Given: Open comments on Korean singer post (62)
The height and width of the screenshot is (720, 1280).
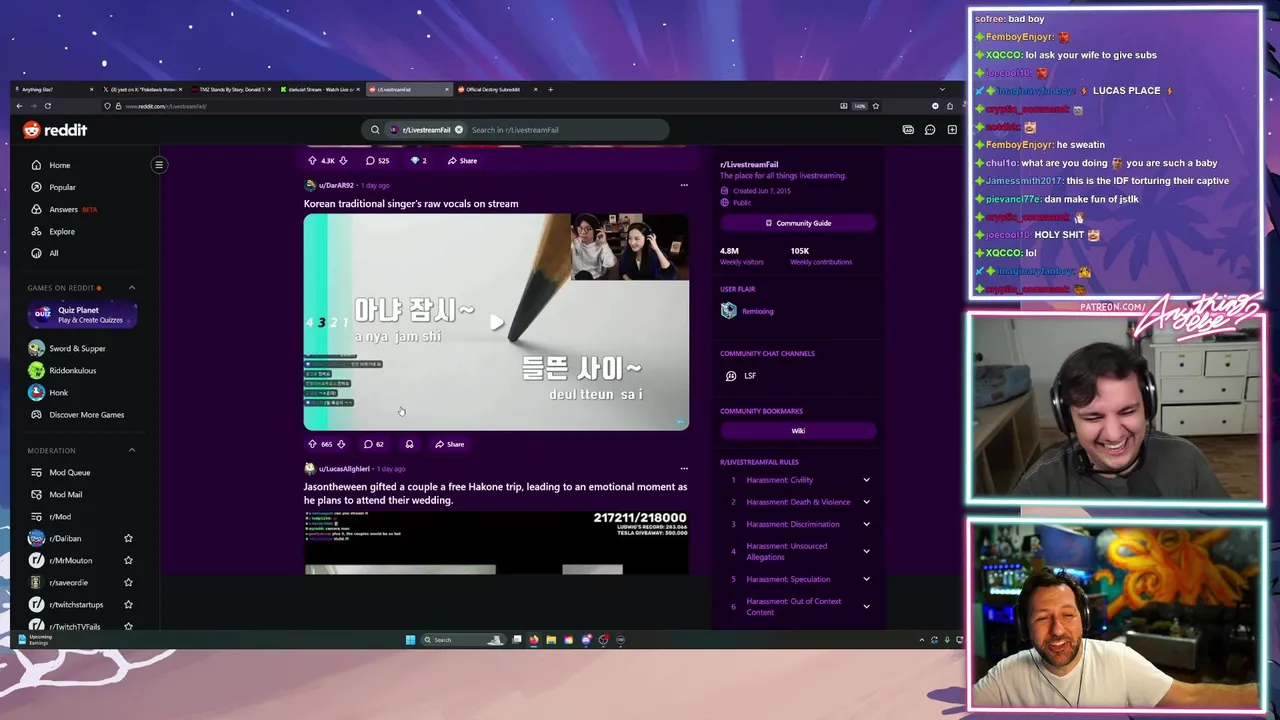Looking at the screenshot, I should (374, 444).
